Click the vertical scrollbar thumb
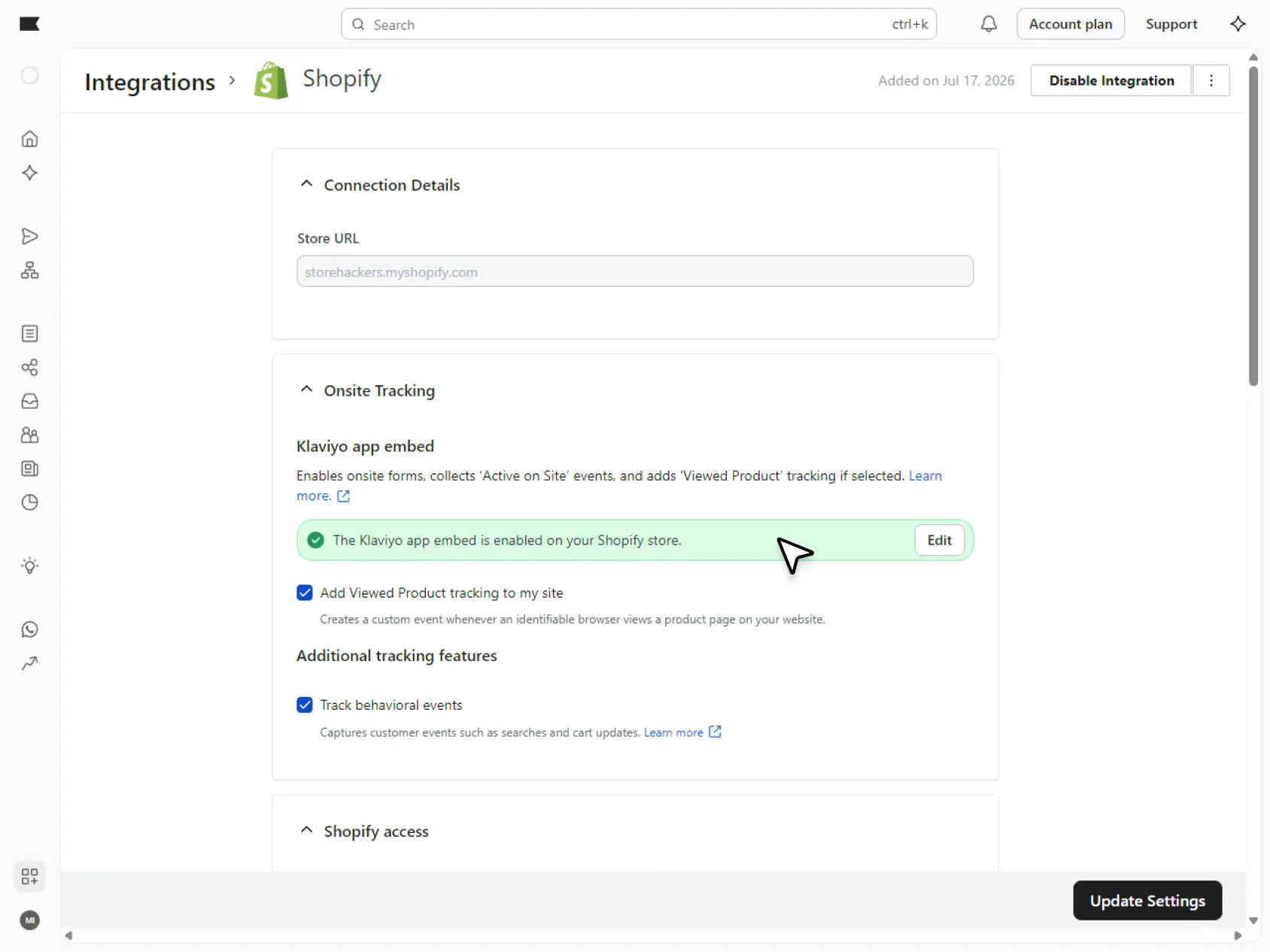 point(1253,226)
